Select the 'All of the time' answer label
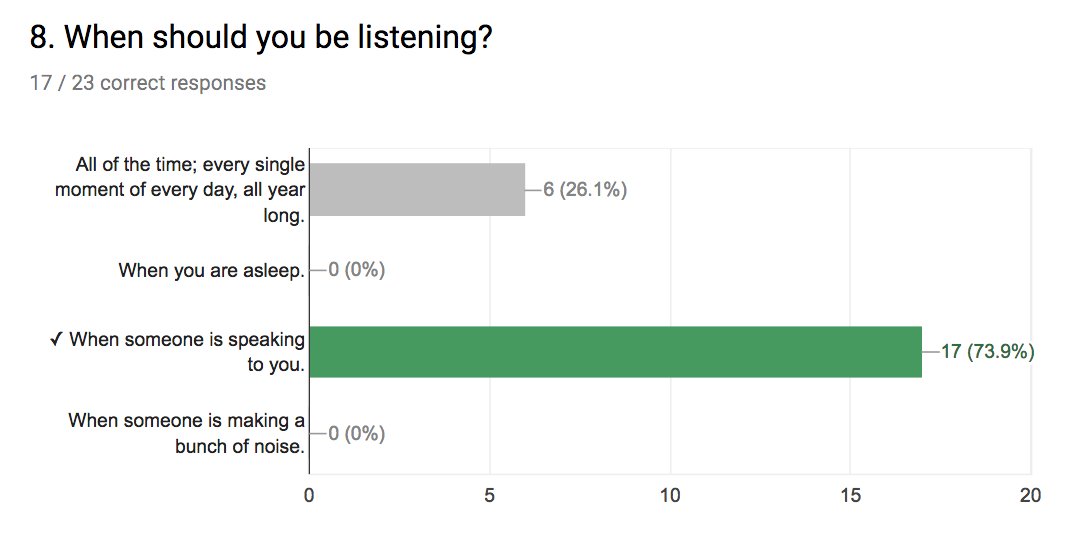1082x538 pixels. (x=180, y=189)
